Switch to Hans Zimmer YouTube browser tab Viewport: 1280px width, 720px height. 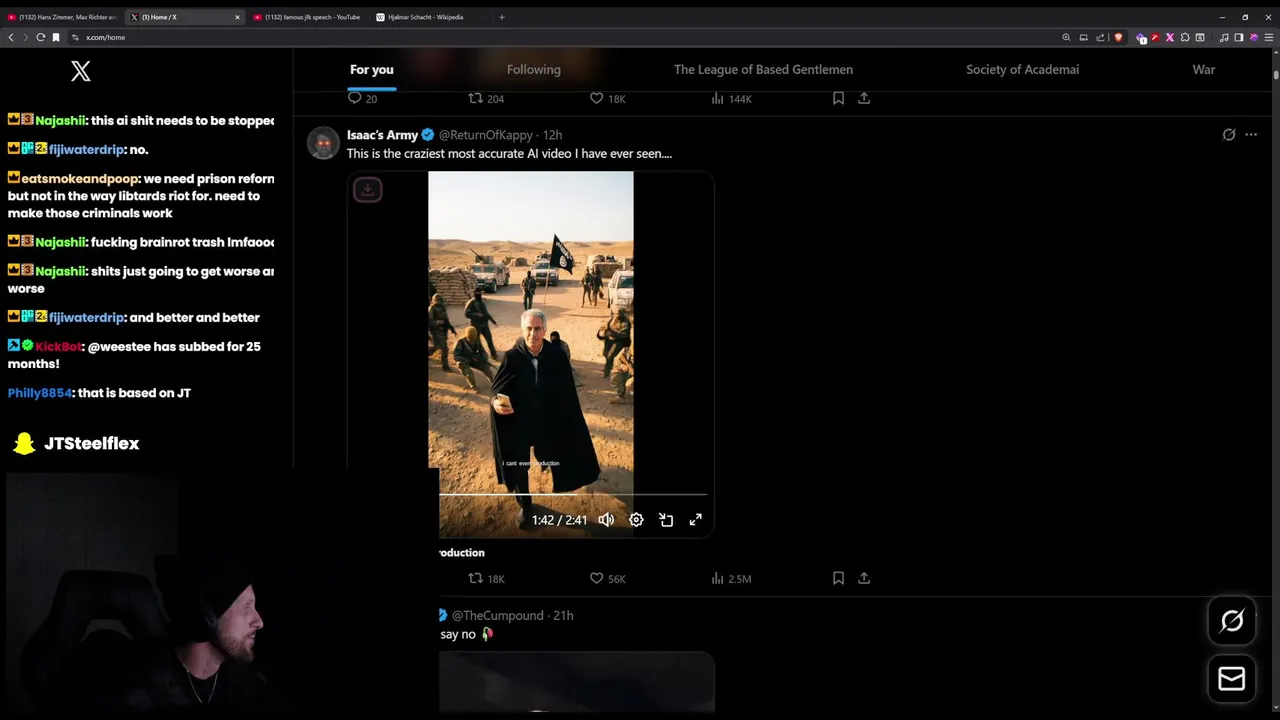[x=62, y=17]
